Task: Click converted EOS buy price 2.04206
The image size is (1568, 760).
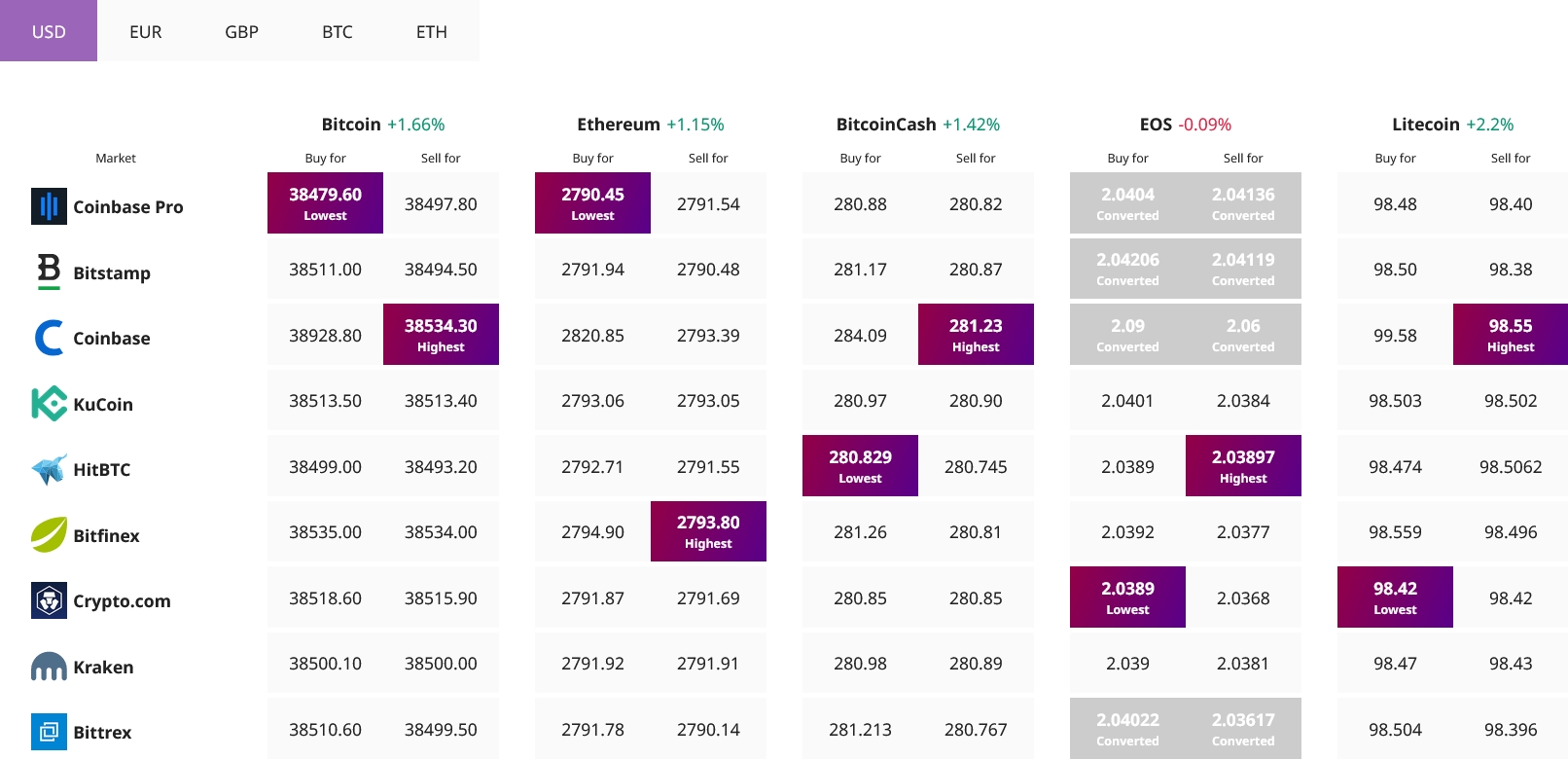Action: (1127, 269)
